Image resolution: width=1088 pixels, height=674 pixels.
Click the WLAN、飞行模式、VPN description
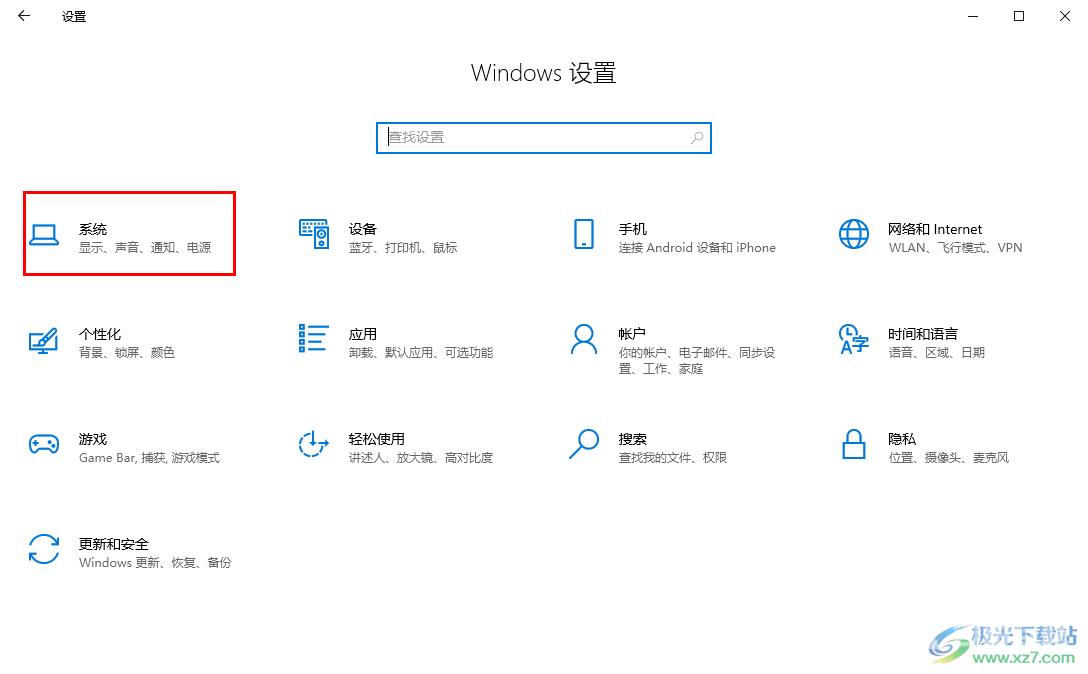click(x=955, y=248)
